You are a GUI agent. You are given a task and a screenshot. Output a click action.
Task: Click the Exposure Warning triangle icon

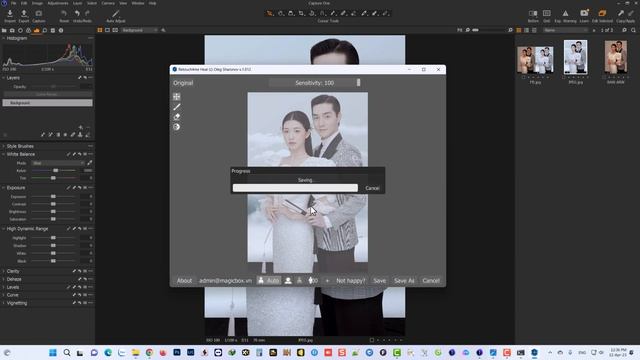point(565,13)
